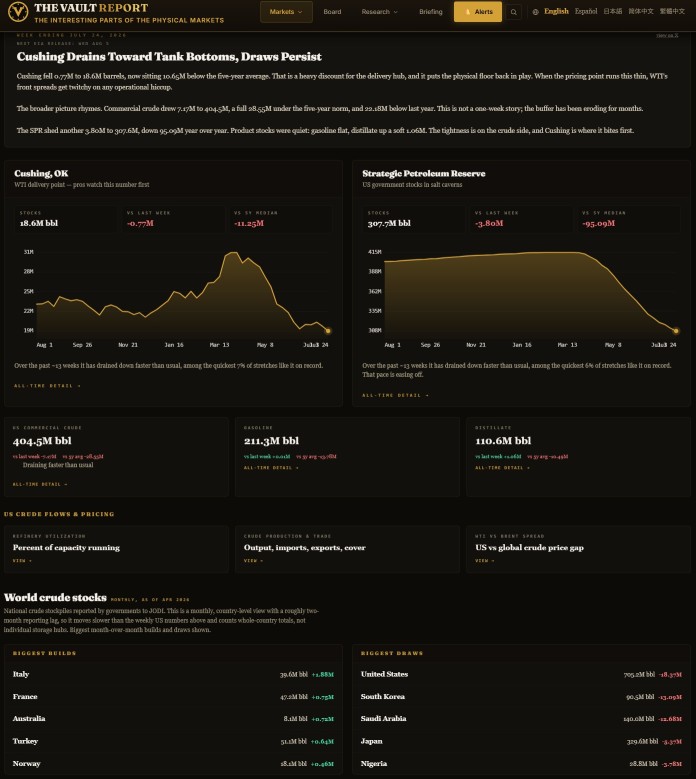The width and height of the screenshot is (696, 779).
Task: Select Saudi Arabia row in Biggest Draws
Action: [x=521, y=718]
